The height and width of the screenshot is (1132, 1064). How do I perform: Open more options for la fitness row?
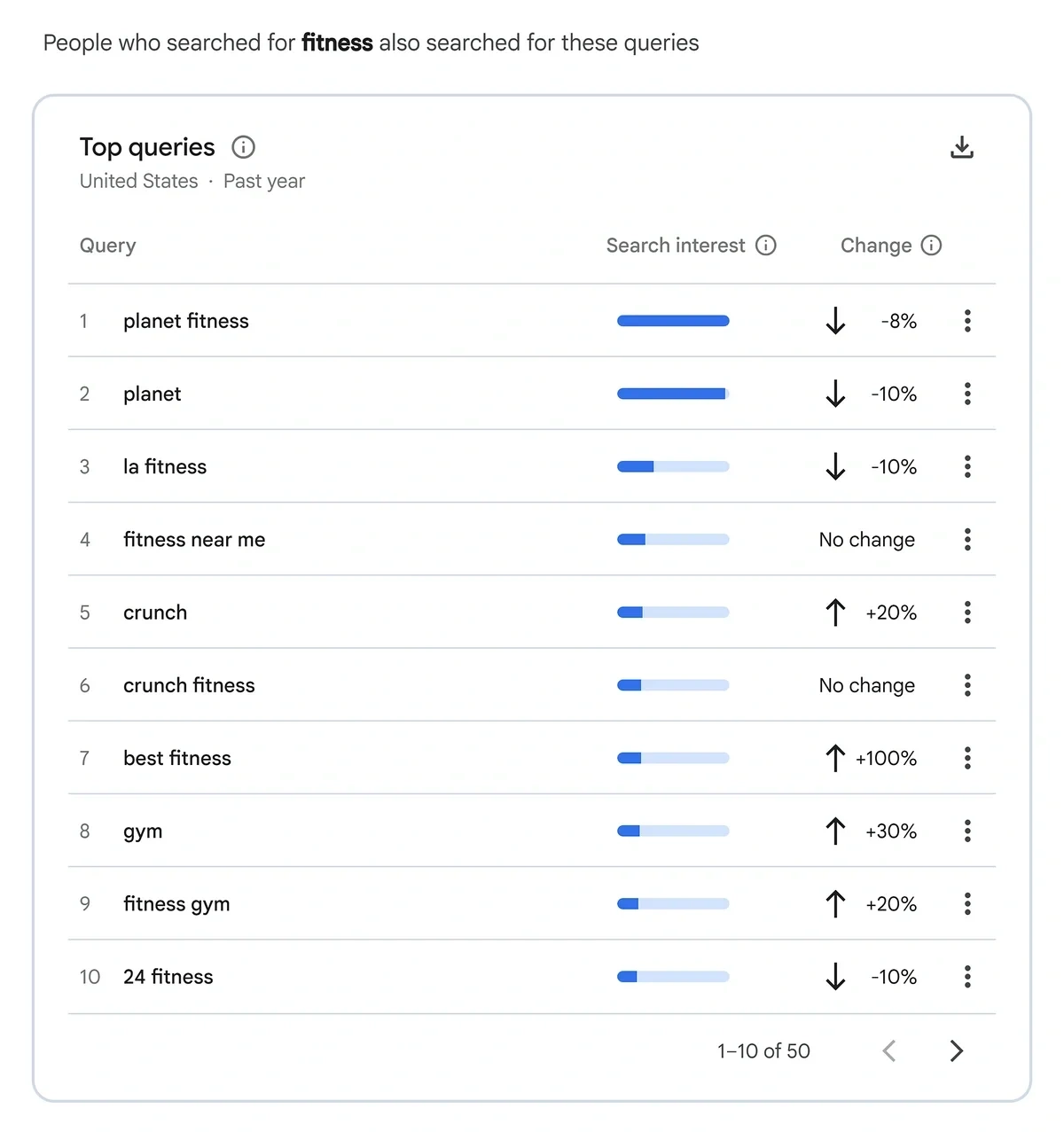tap(967, 466)
